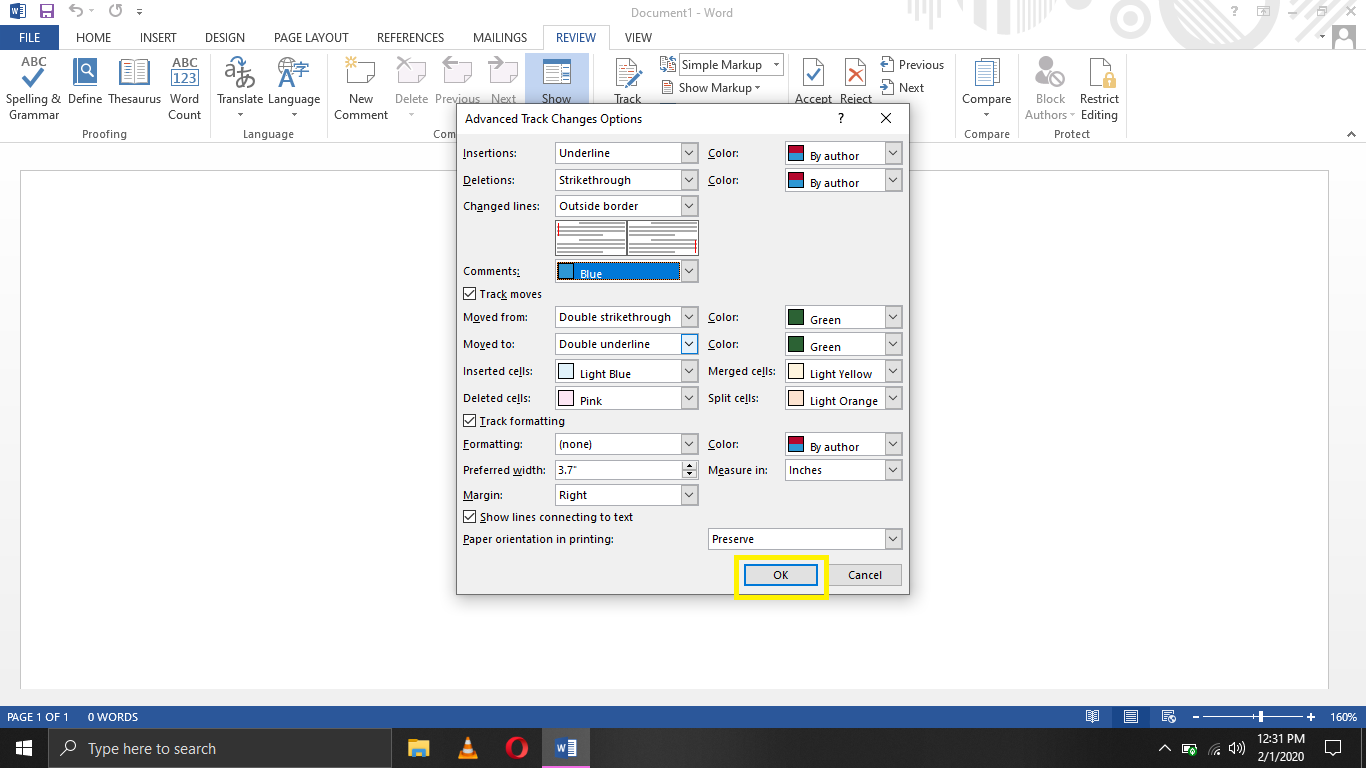
Task: Open the Changed lines dropdown
Action: tap(688, 206)
